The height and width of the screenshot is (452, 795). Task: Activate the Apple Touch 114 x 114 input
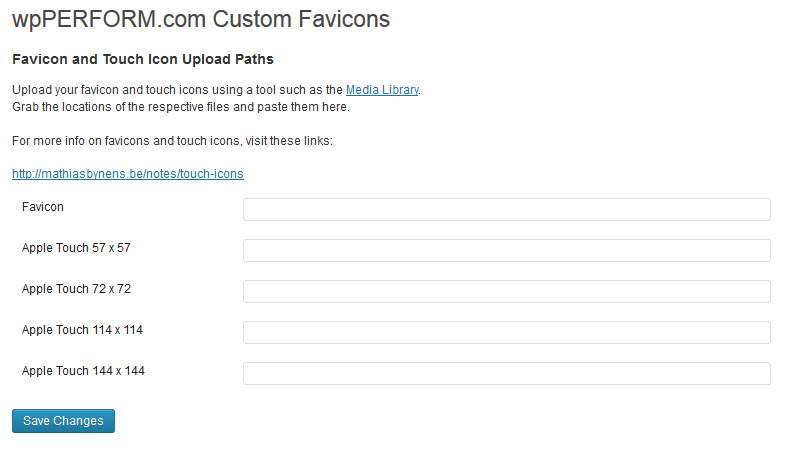pyautogui.click(x=507, y=332)
